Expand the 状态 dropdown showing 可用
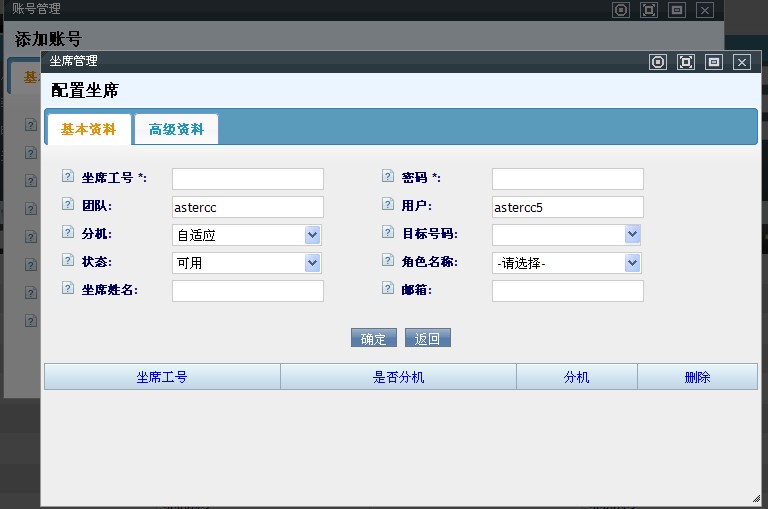768x509 pixels. pyautogui.click(x=246, y=263)
